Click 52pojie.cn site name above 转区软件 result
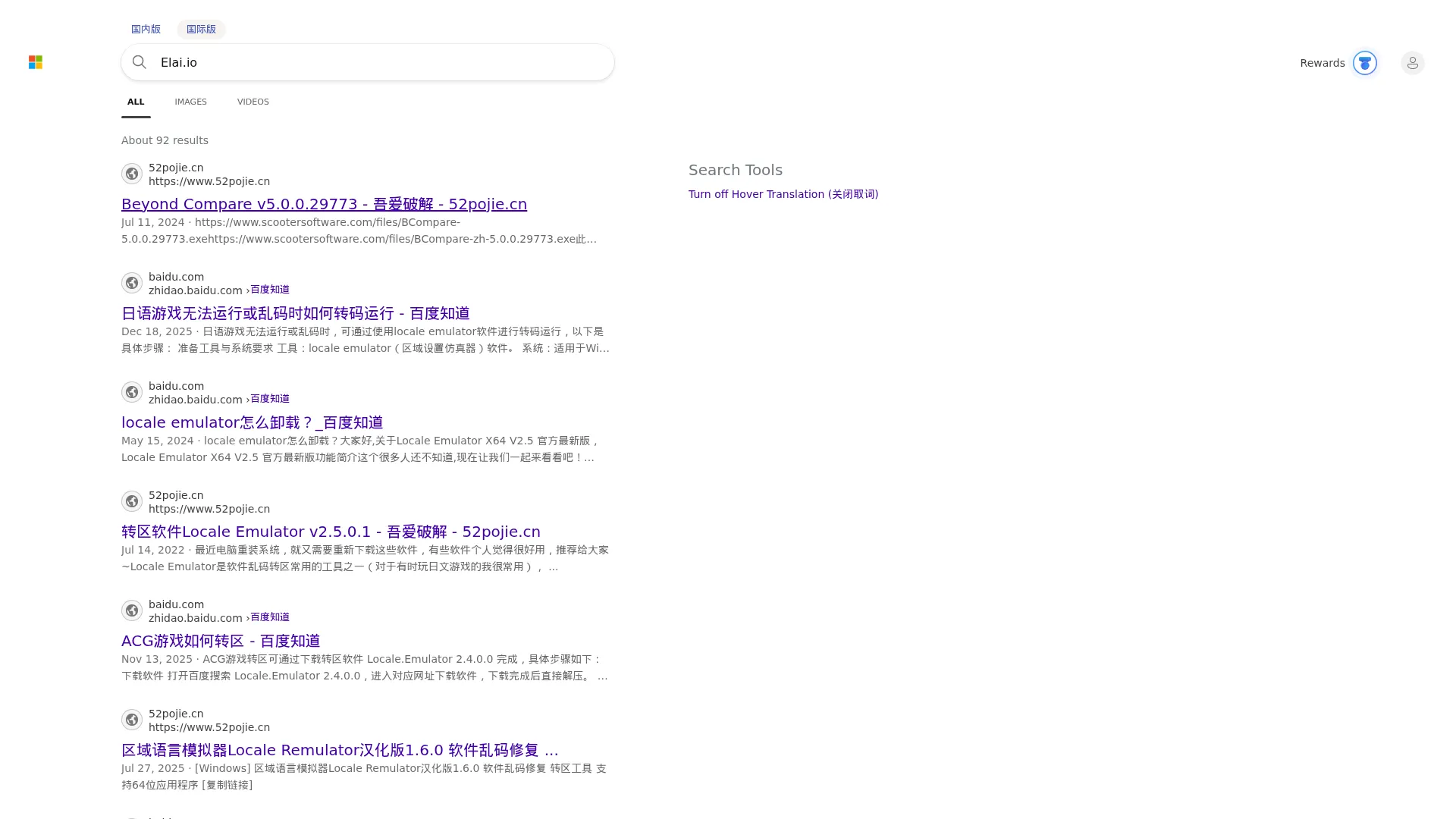1456x819 pixels. click(176, 495)
